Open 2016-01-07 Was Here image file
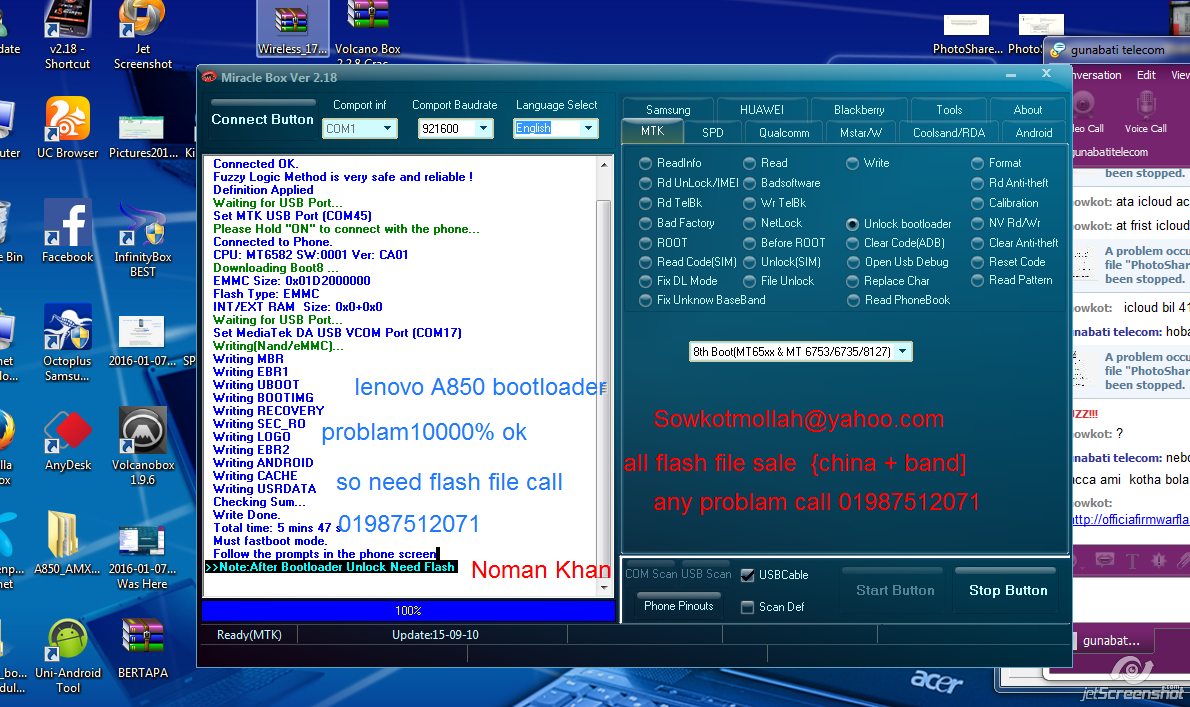 click(x=143, y=558)
